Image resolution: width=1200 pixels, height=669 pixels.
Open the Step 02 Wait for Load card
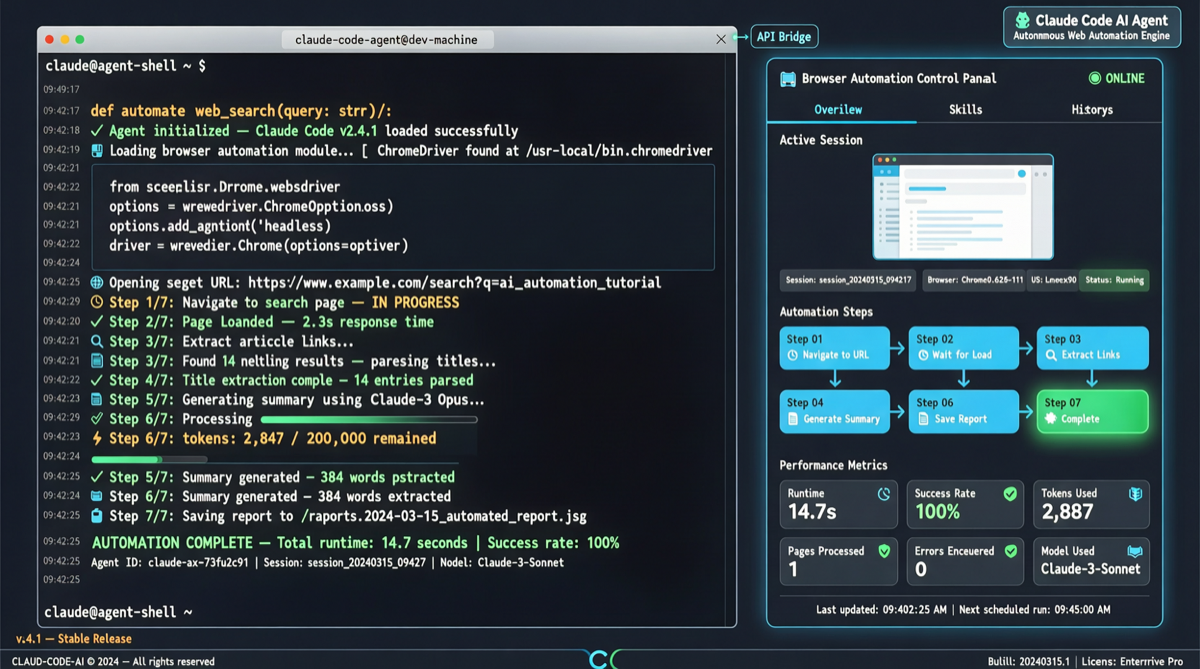click(963, 347)
